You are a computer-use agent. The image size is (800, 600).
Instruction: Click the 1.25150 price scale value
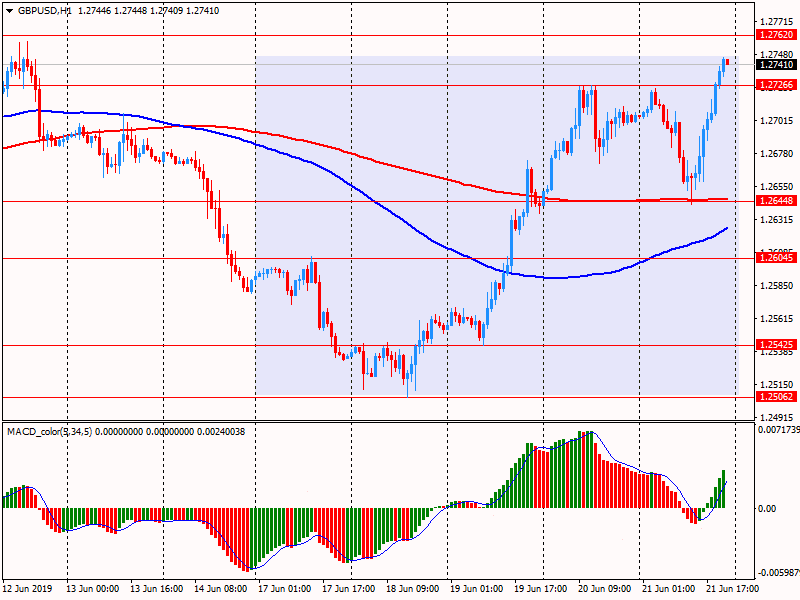(777, 384)
